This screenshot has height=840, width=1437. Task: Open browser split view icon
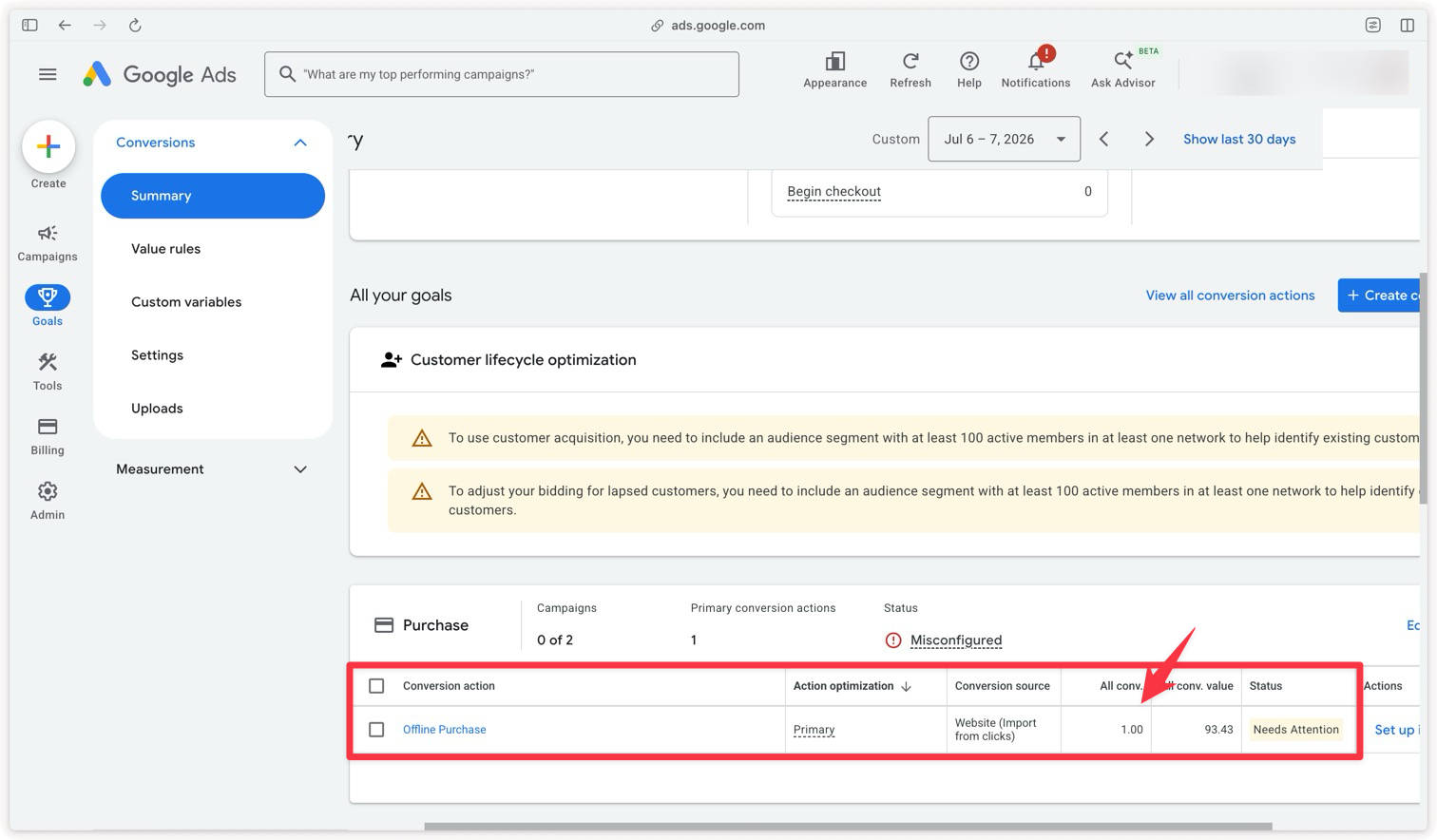click(x=1408, y=26)
